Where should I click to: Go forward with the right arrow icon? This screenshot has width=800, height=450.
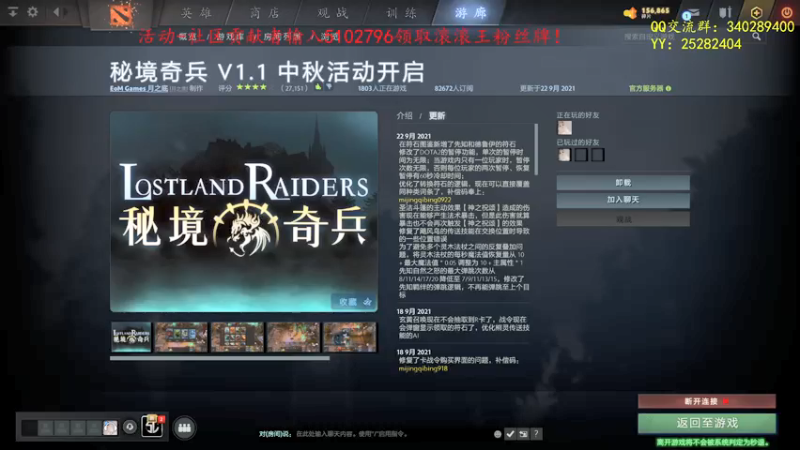click(x=66, y=11)
